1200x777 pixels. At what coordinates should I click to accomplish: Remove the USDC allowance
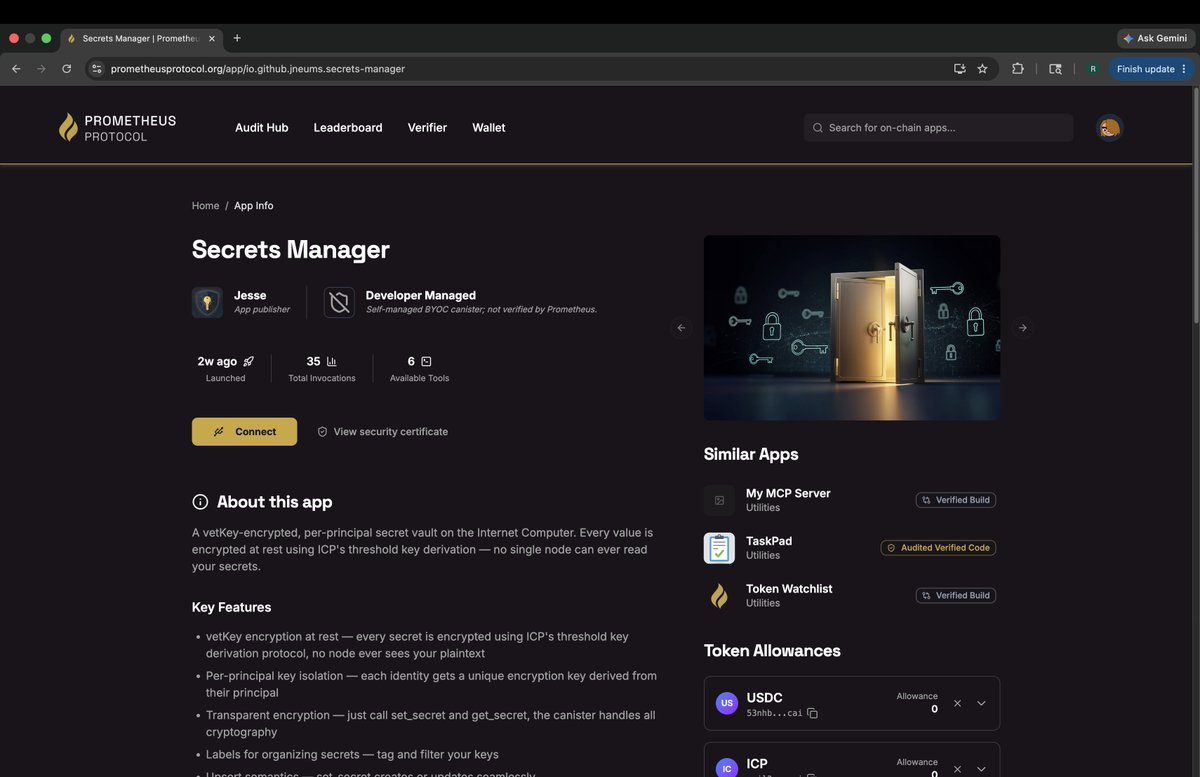pyautogui.click(x=957, y=703)
